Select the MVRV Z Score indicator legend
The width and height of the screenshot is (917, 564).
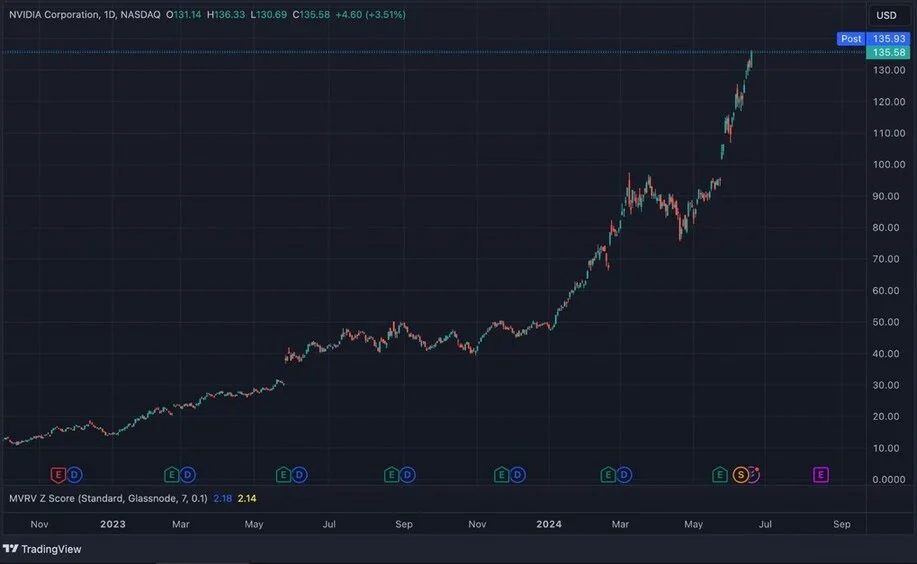pyautogui.click(x=108, y=498)
